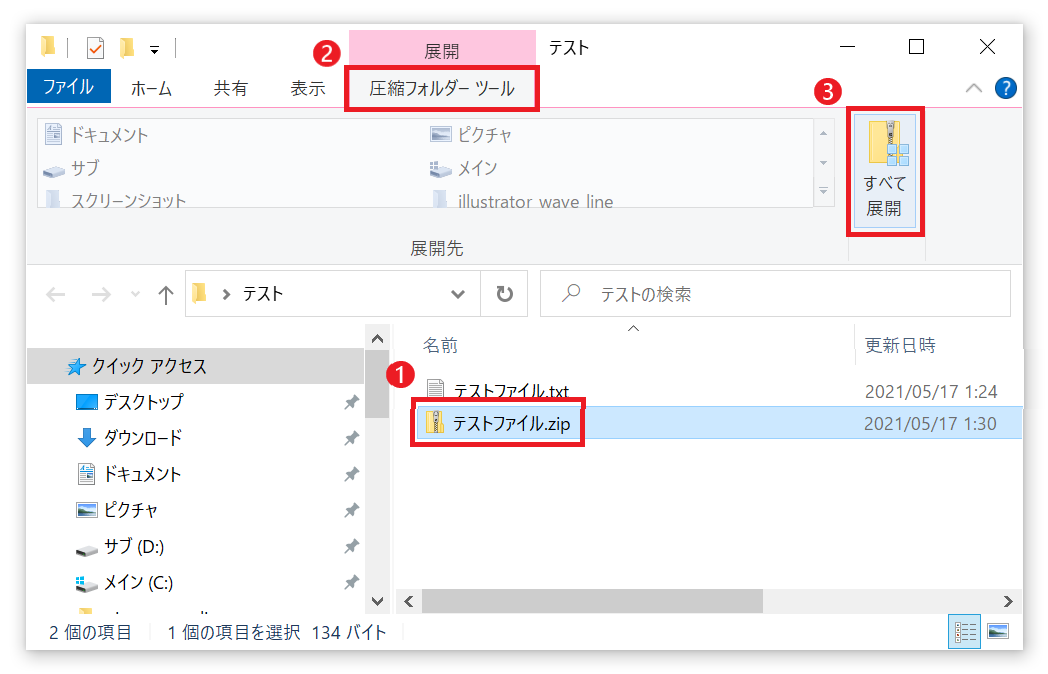Switch to large icons view in status bar
Screen dimensions: 1048x674
click(x=997, y=631)
